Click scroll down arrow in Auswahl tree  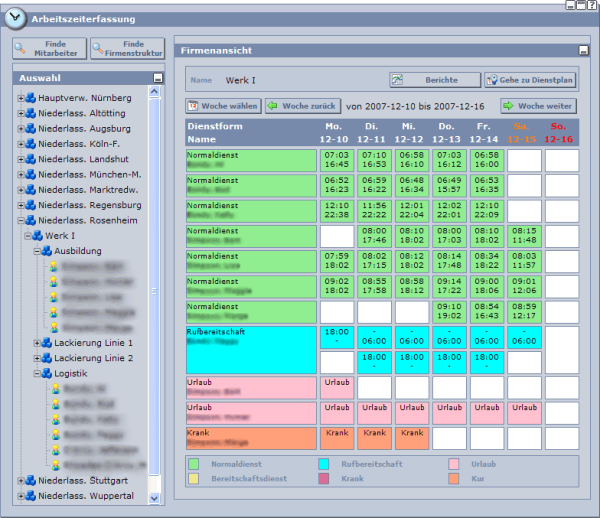154,498
